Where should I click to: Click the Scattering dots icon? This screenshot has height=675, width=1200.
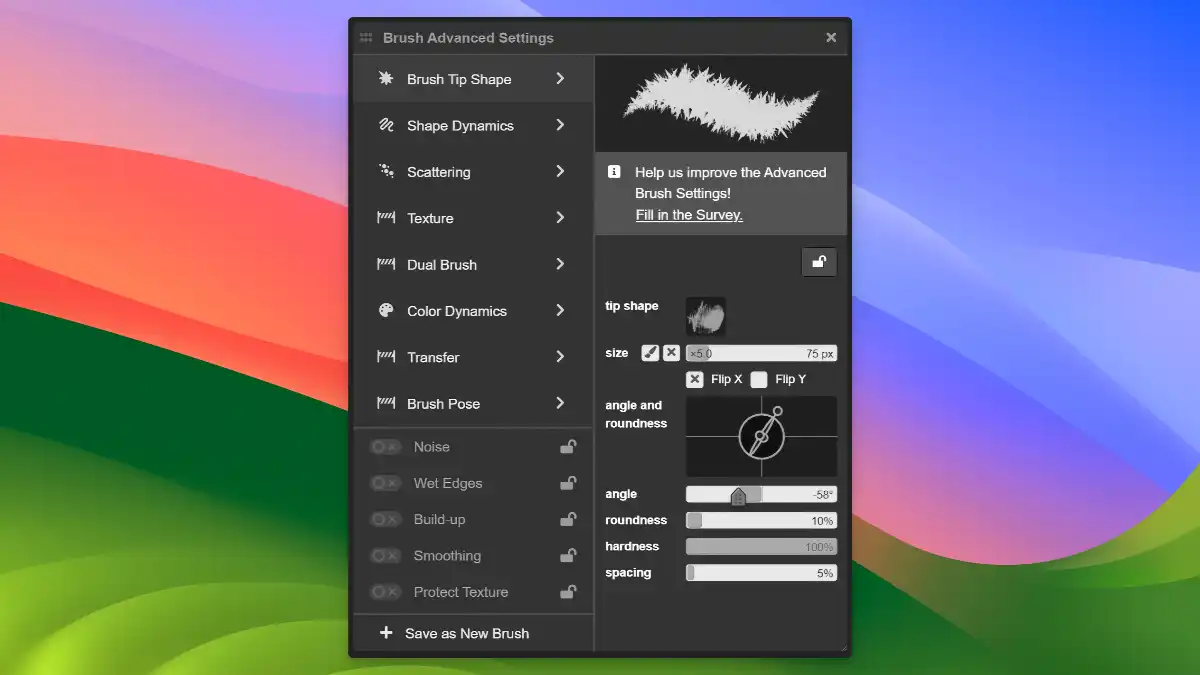[x=386, y=171]
